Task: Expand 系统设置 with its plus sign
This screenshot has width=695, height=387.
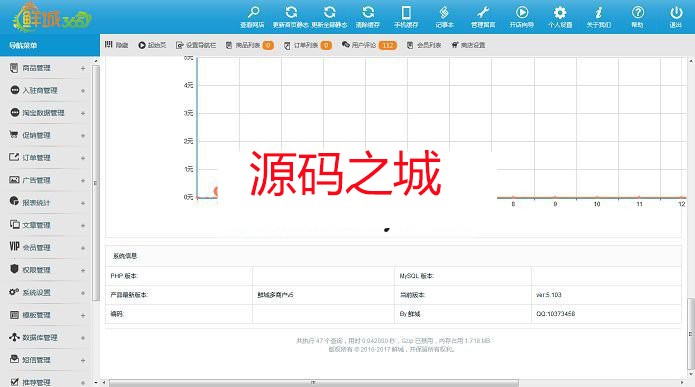Action: point(83,293)
